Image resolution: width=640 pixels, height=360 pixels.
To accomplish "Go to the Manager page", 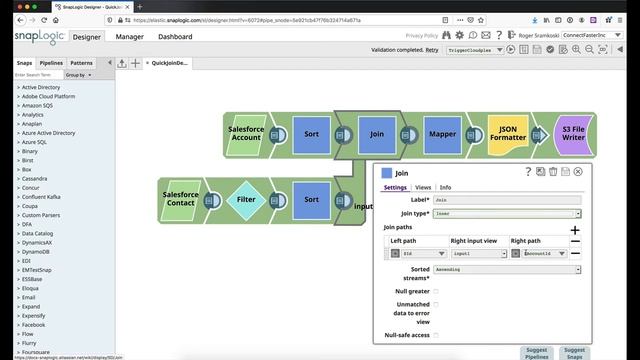I will [129, 36].
